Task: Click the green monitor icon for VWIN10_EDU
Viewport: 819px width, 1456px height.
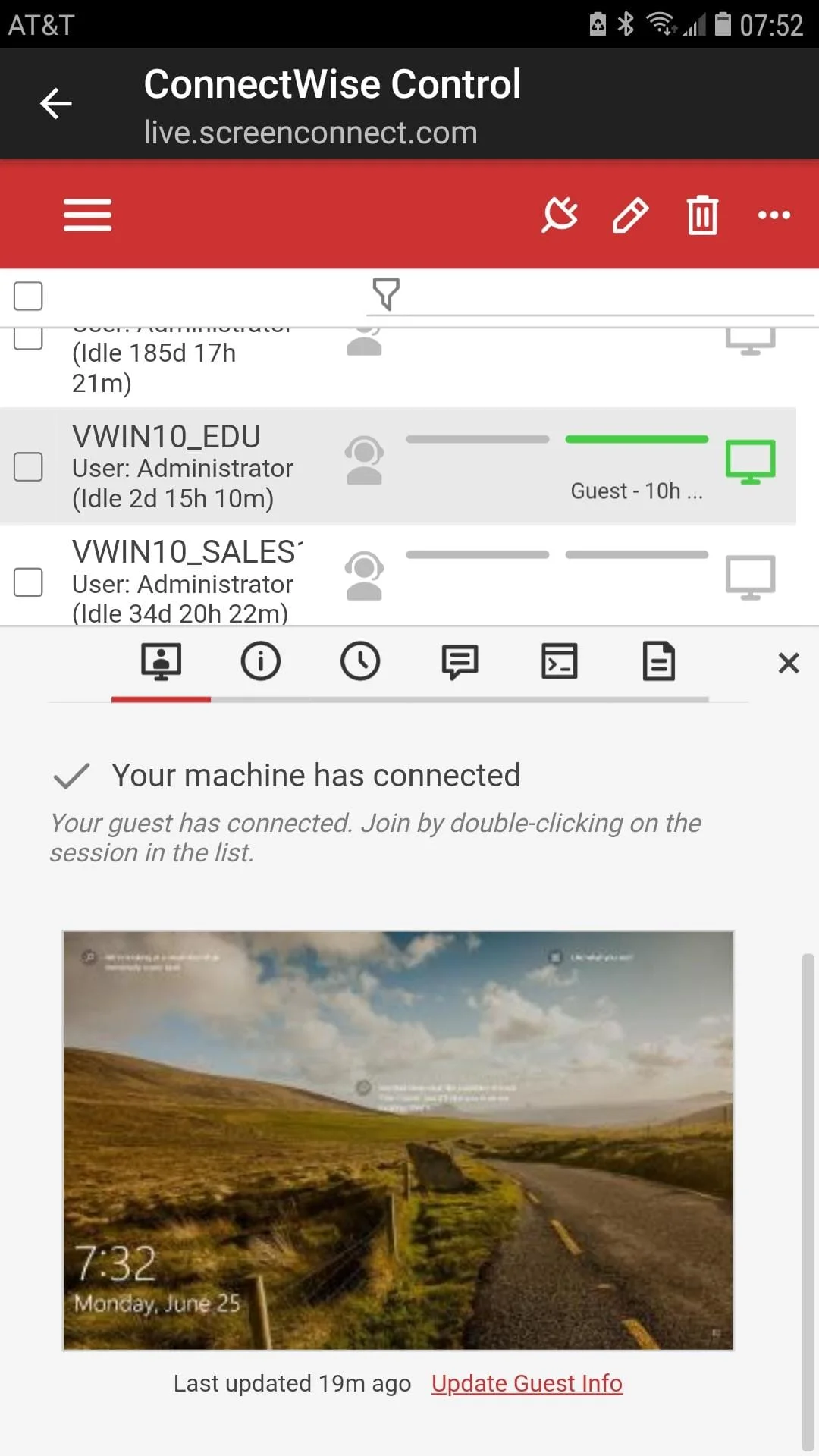Action: coord(750,461)
